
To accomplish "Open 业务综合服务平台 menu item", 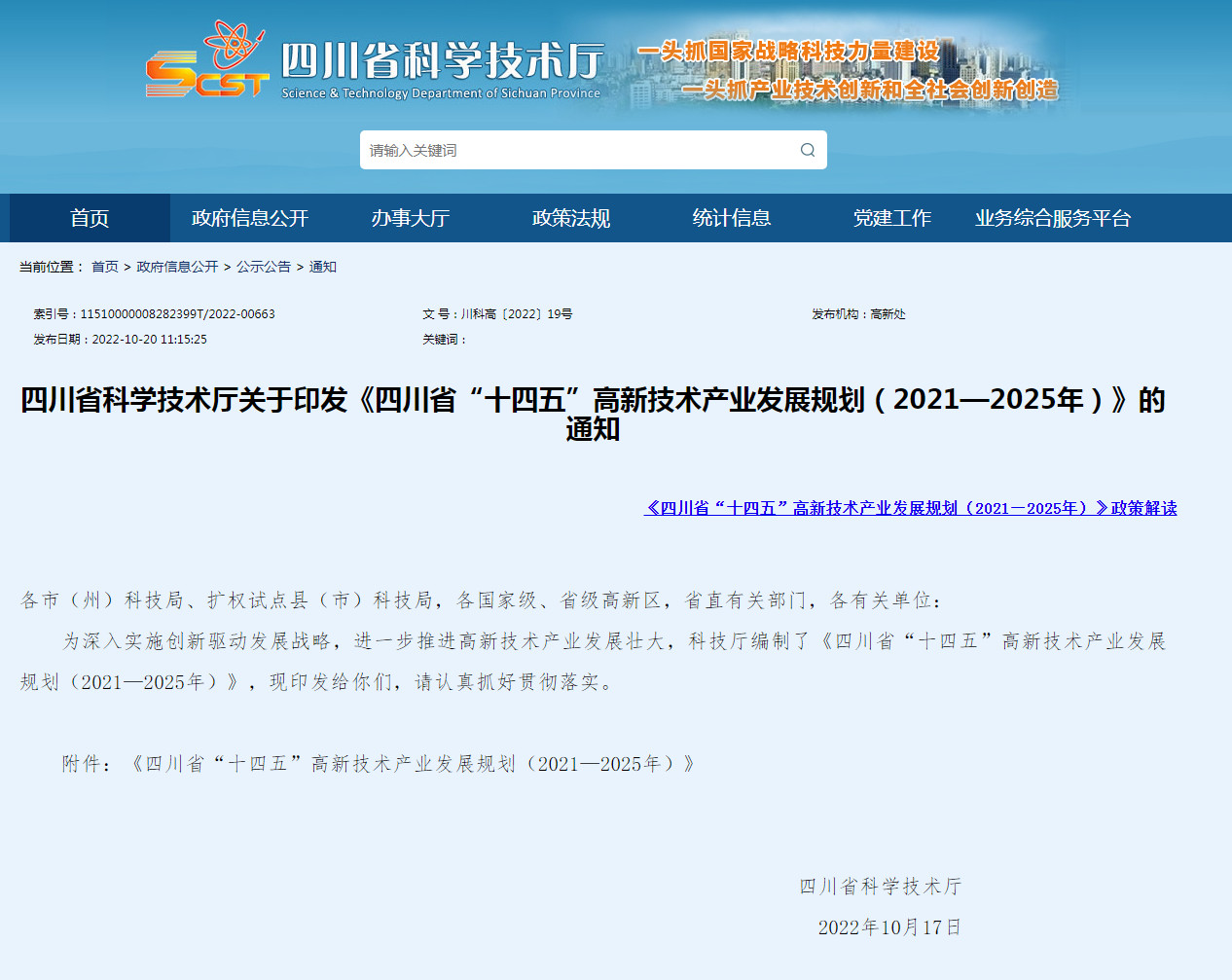I will (x=1053, y=218).
